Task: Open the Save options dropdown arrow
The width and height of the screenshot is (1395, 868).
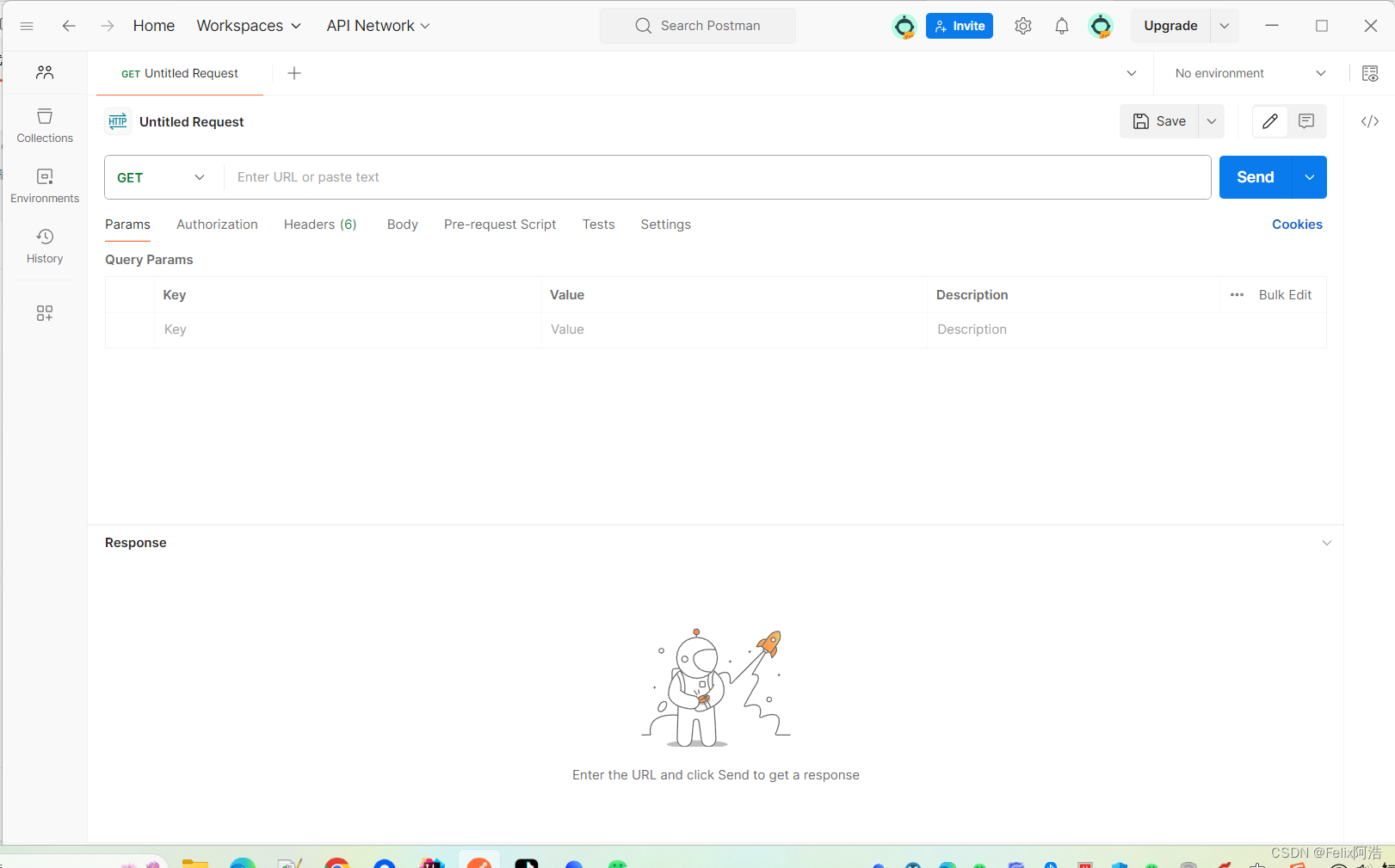Action: tap(1212, 121)
